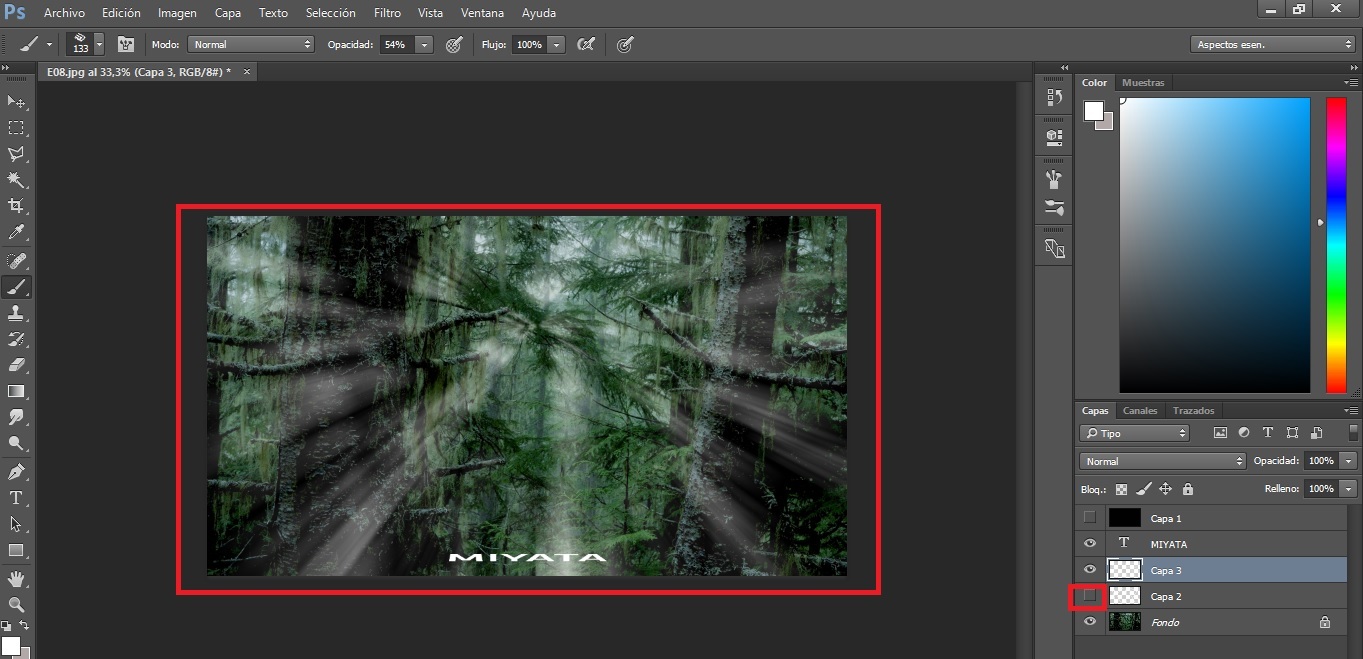This screenshot has width=1363, height=659.
Task: Click the hue spectrum slider bar
Action: coord(1336,245)
